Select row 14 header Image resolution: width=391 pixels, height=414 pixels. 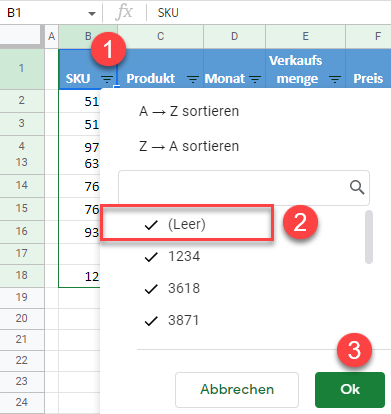pyautogui.click(x=22, y=185)
